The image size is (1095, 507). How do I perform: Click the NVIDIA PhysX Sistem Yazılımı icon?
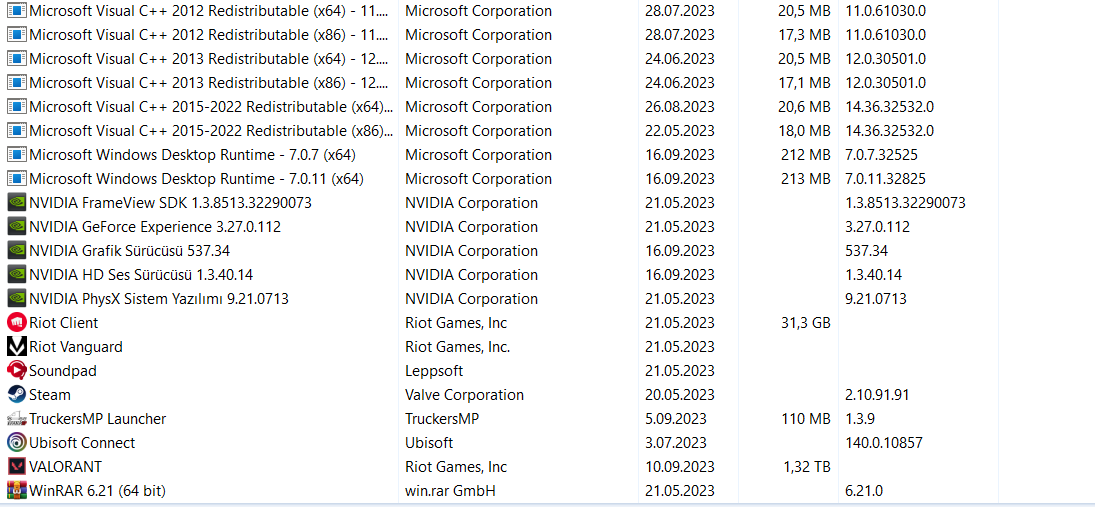pos(16,299)
